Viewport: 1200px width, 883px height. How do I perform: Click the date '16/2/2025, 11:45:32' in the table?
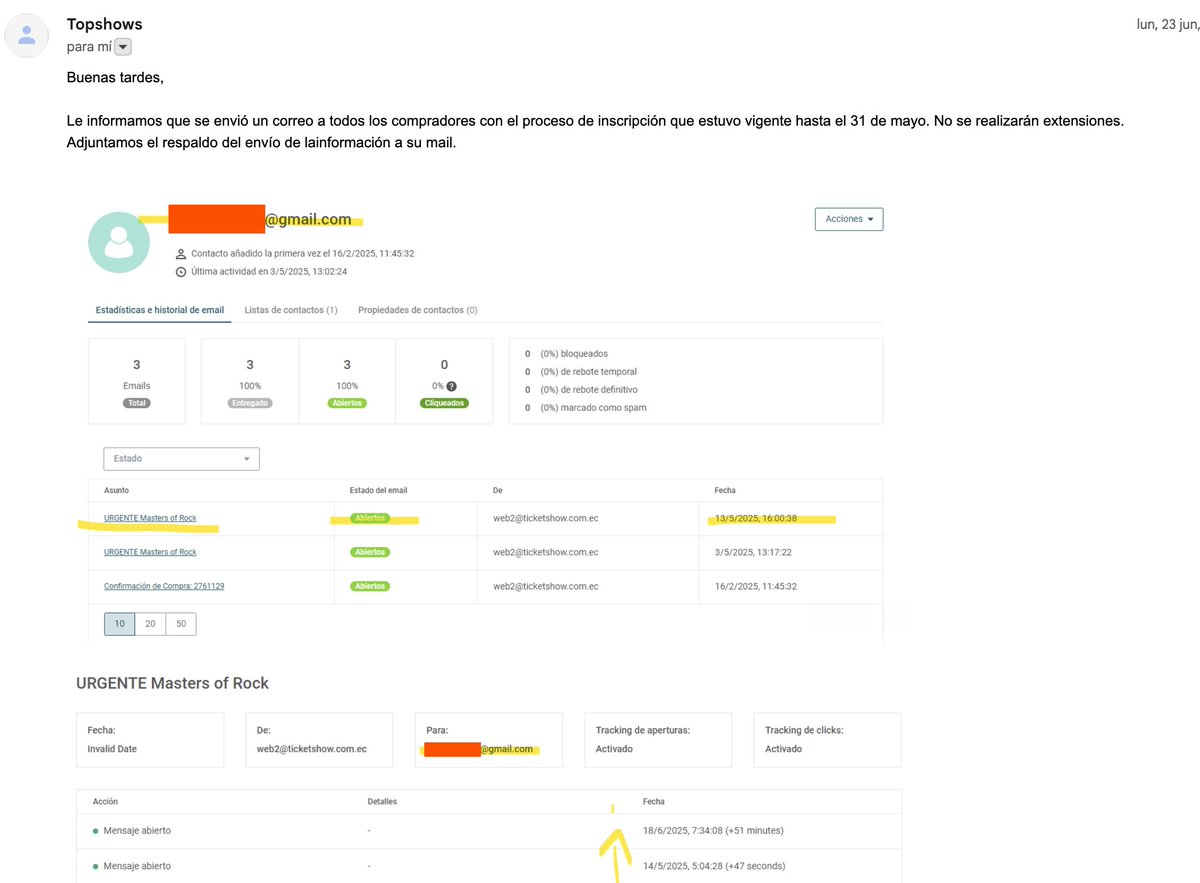coord(755,586)
